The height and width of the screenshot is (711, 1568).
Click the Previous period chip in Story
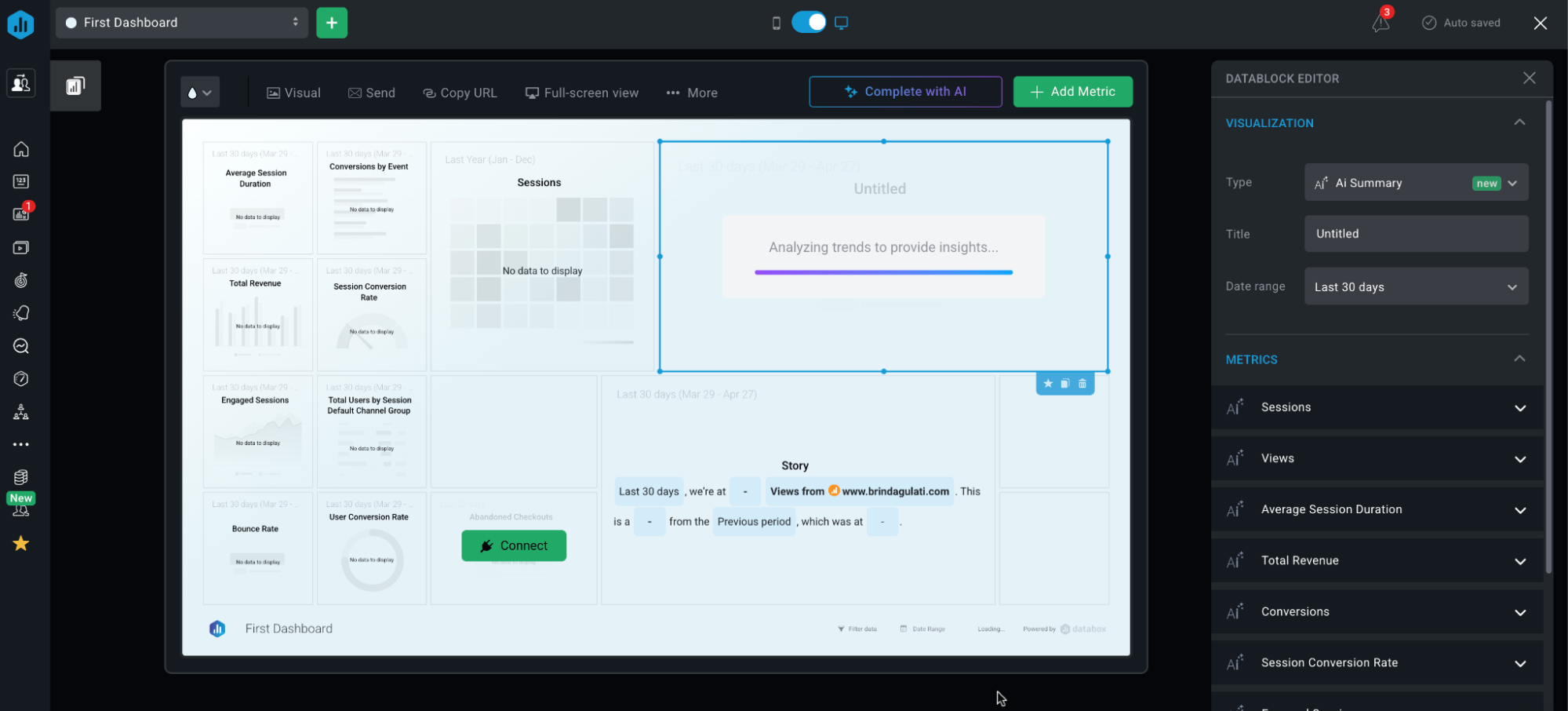click(x=754, y=521)
